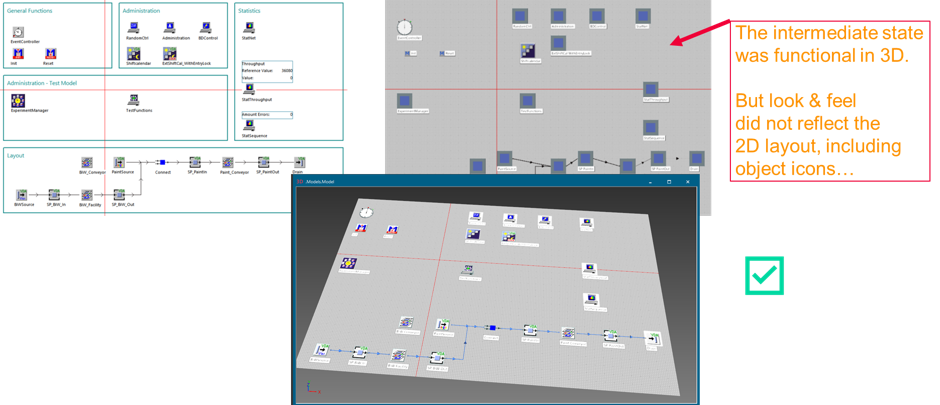
Task: Click the Init method icon in the 3D window
Action: (x=361, y=228)
